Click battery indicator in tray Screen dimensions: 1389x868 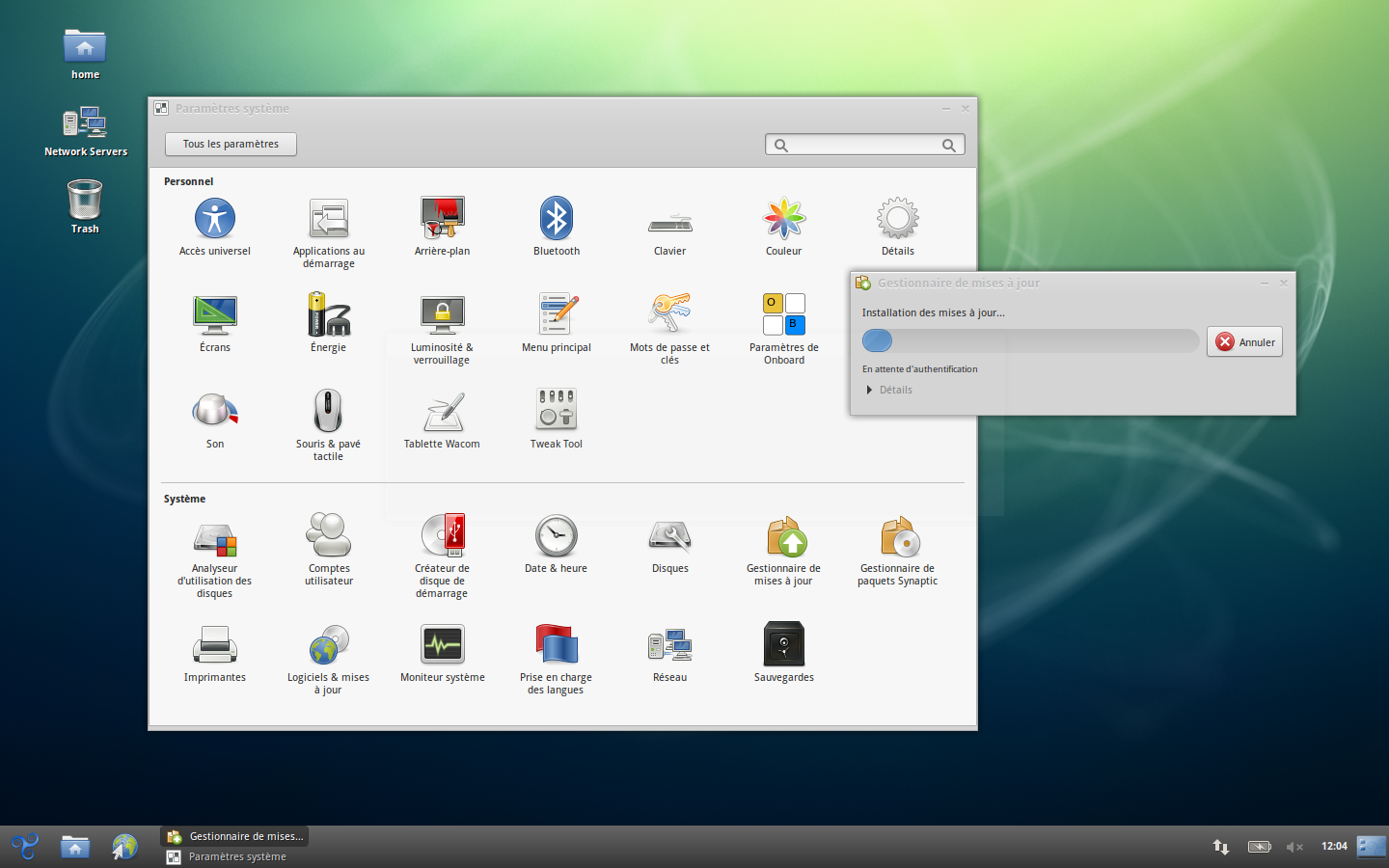[1260, 847]
